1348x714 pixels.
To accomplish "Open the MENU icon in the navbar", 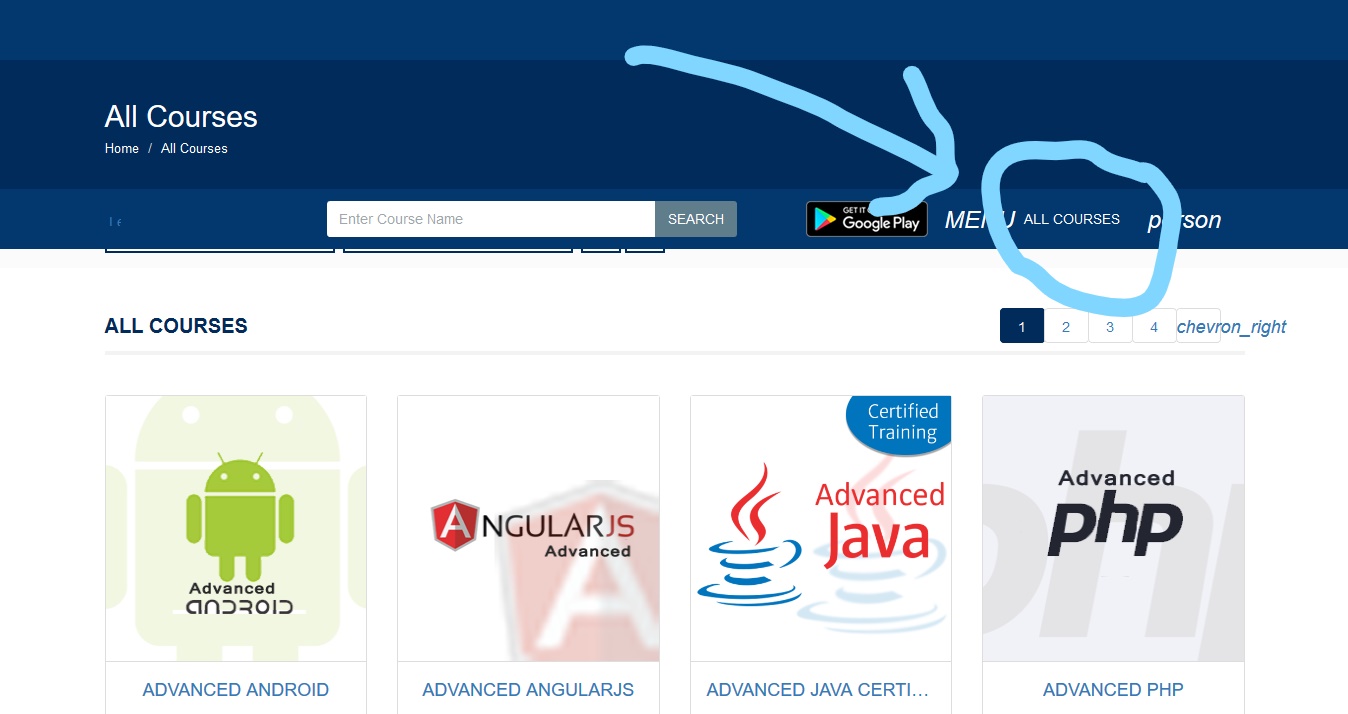I will click(980, 220).
